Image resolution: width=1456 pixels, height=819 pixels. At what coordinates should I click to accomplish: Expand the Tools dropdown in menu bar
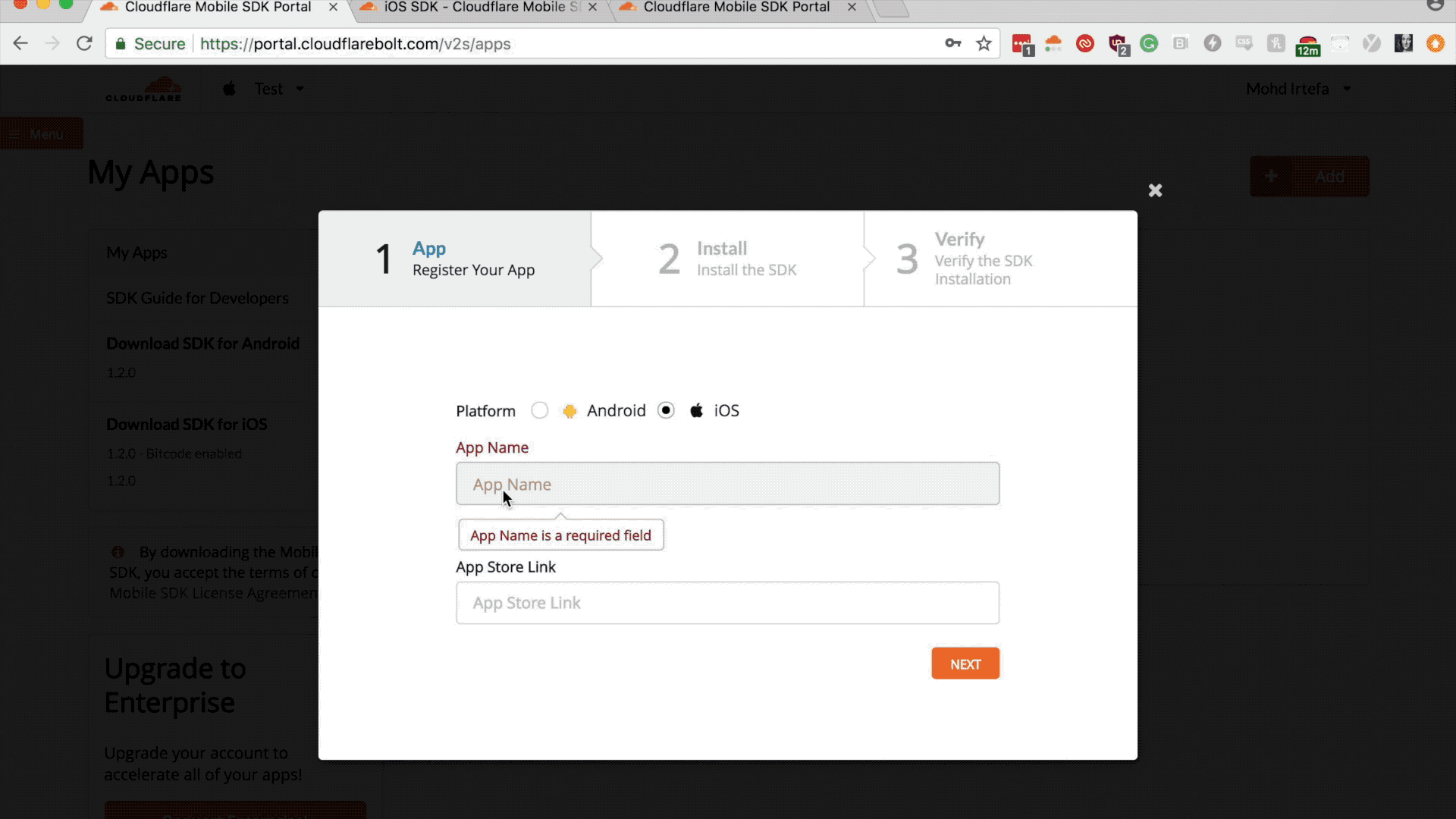coord(277,89)
